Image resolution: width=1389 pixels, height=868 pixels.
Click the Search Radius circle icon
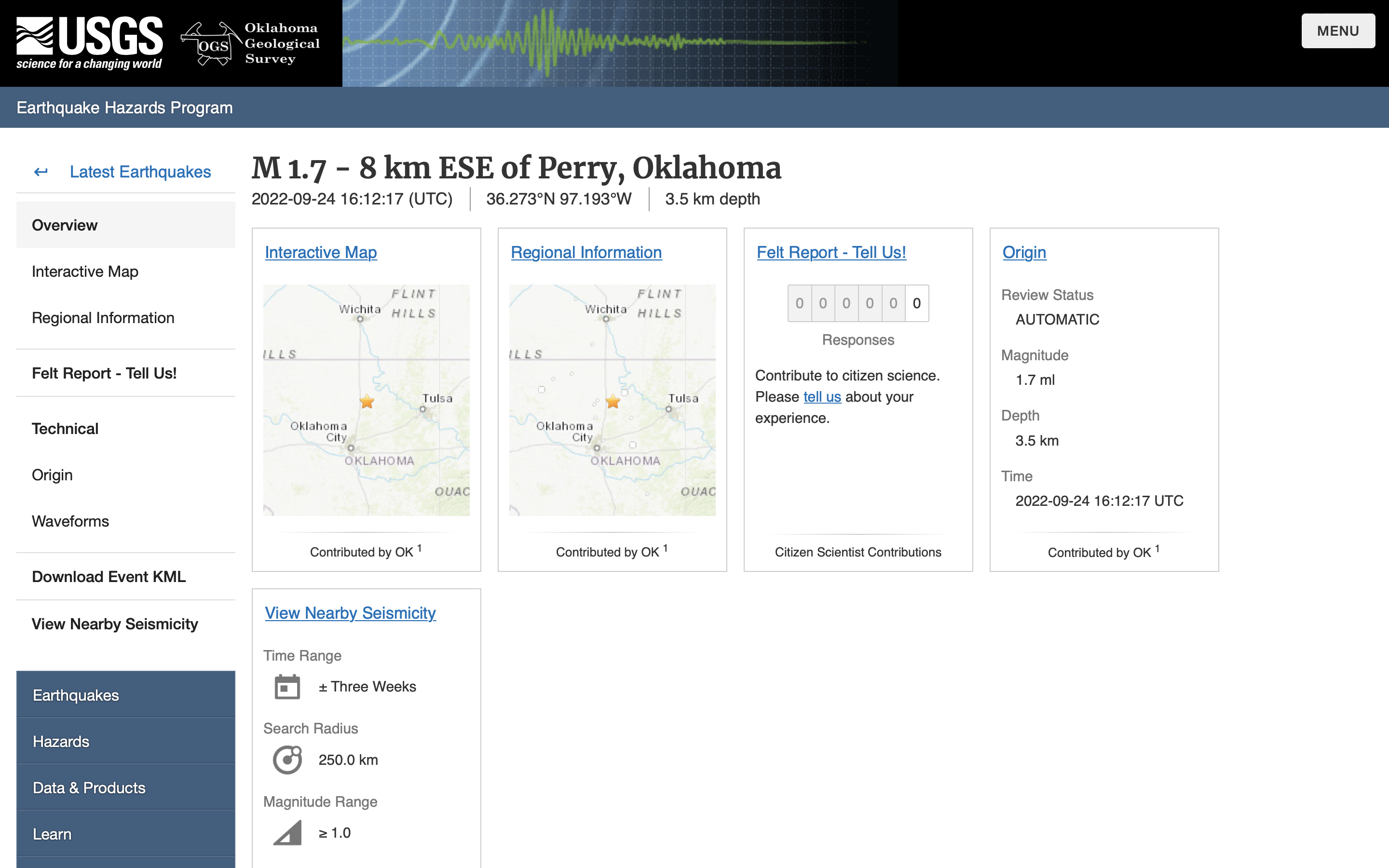click(x=287, y=759)
